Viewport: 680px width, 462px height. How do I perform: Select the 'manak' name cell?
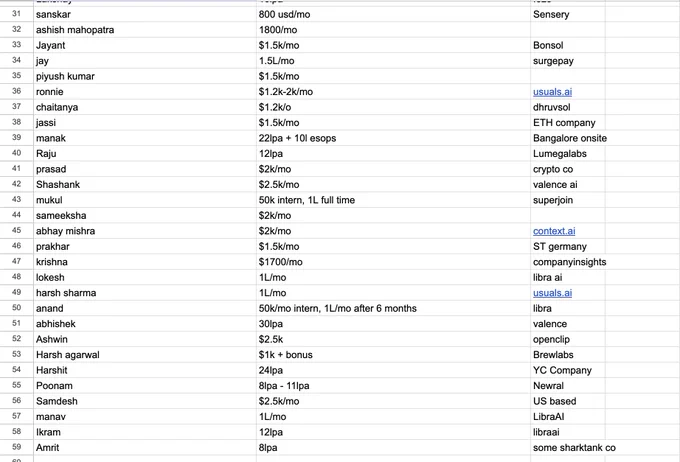145,138
